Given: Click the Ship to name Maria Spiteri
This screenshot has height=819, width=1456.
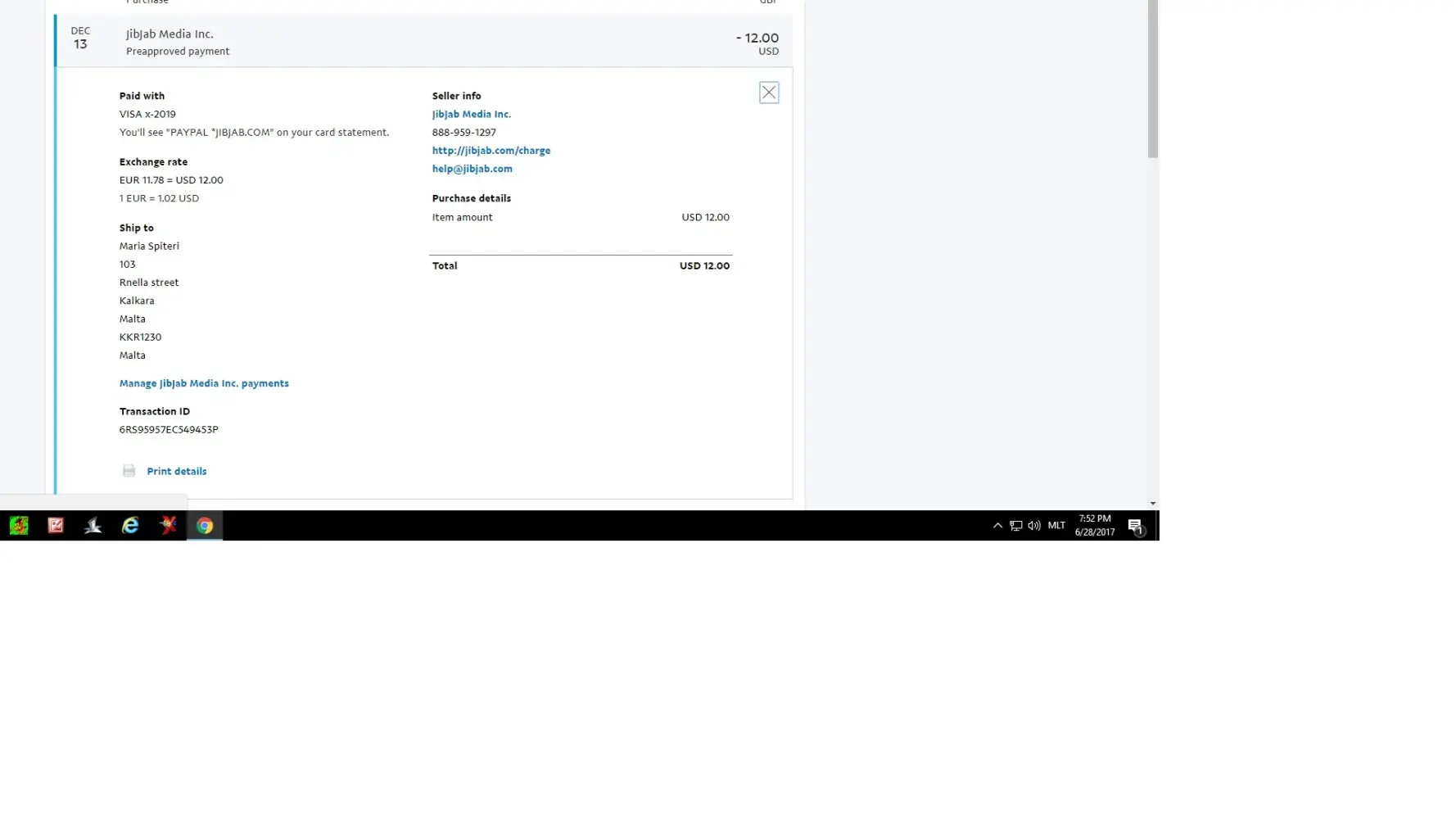Looking at the screenshot, I should coord(149,246).
